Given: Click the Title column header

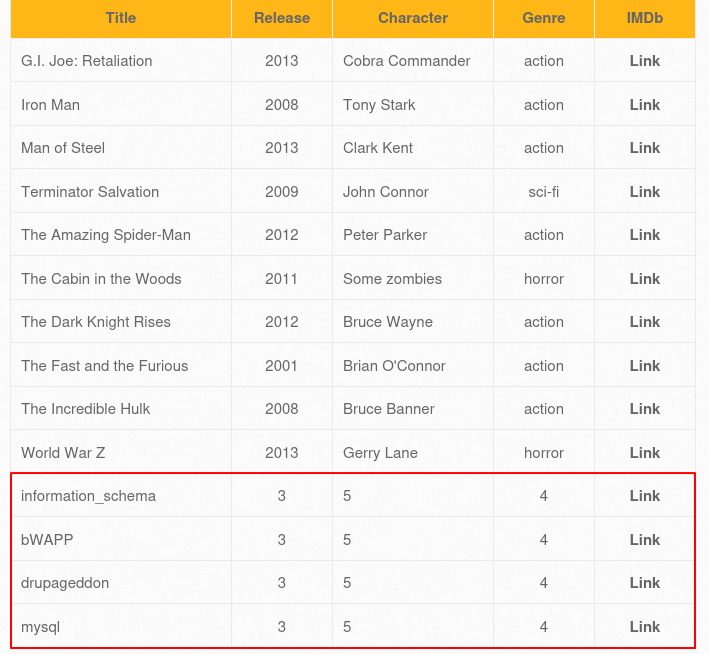Looking at the screenshot, I should 121,18.
